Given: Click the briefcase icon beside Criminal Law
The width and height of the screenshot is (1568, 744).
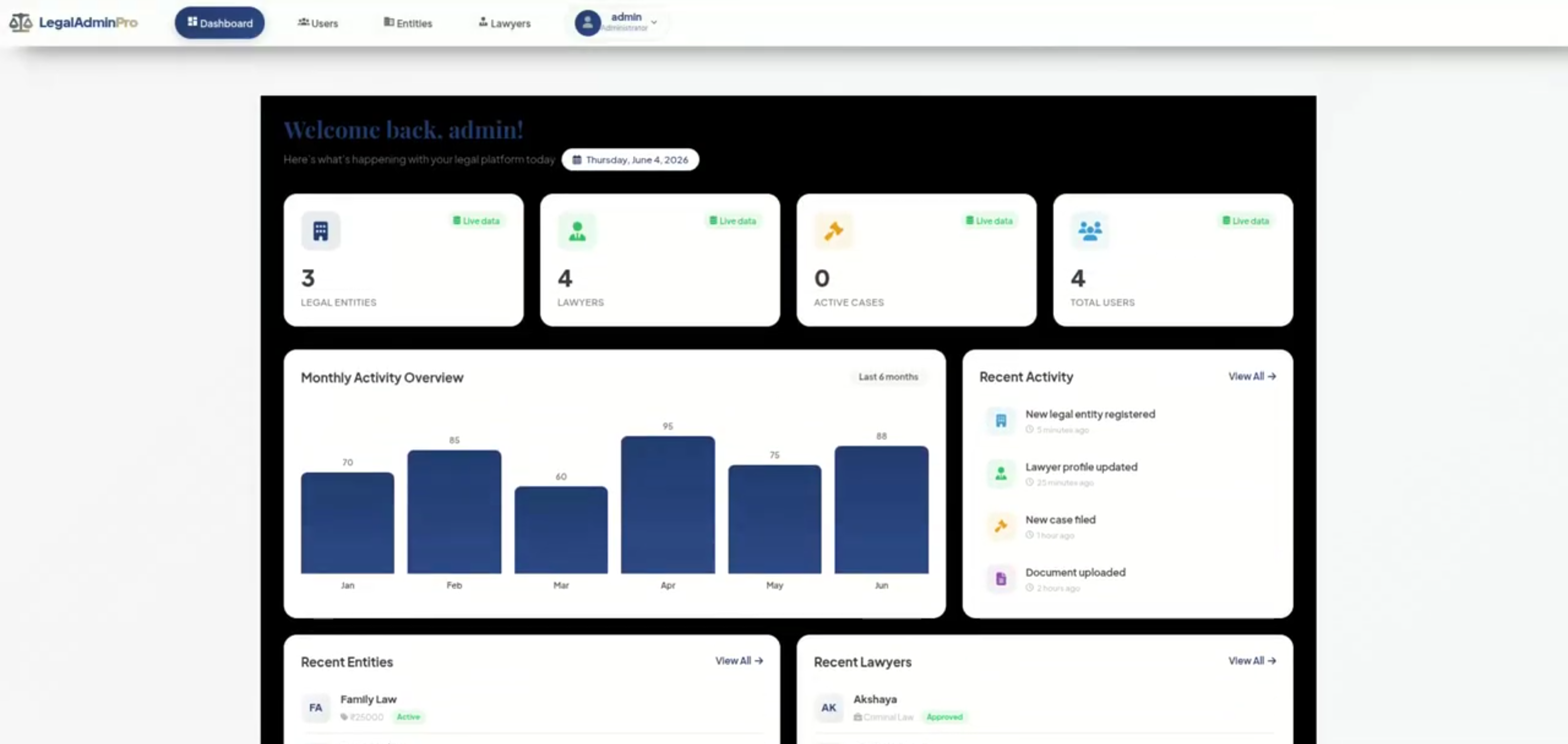Looking at the screenshot, I should tap(857, 717).
